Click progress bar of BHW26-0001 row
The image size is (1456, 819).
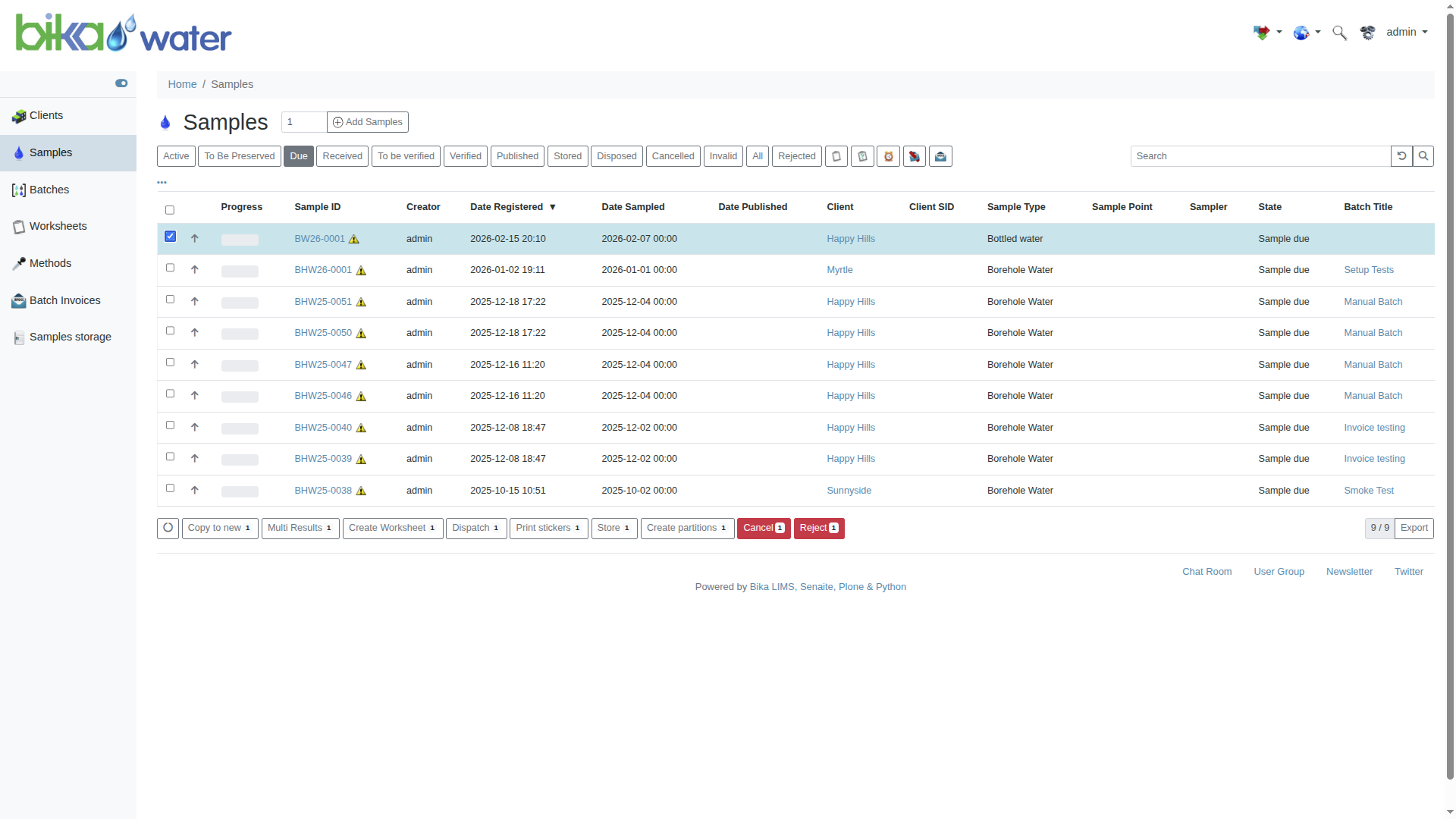pos(240,271)
